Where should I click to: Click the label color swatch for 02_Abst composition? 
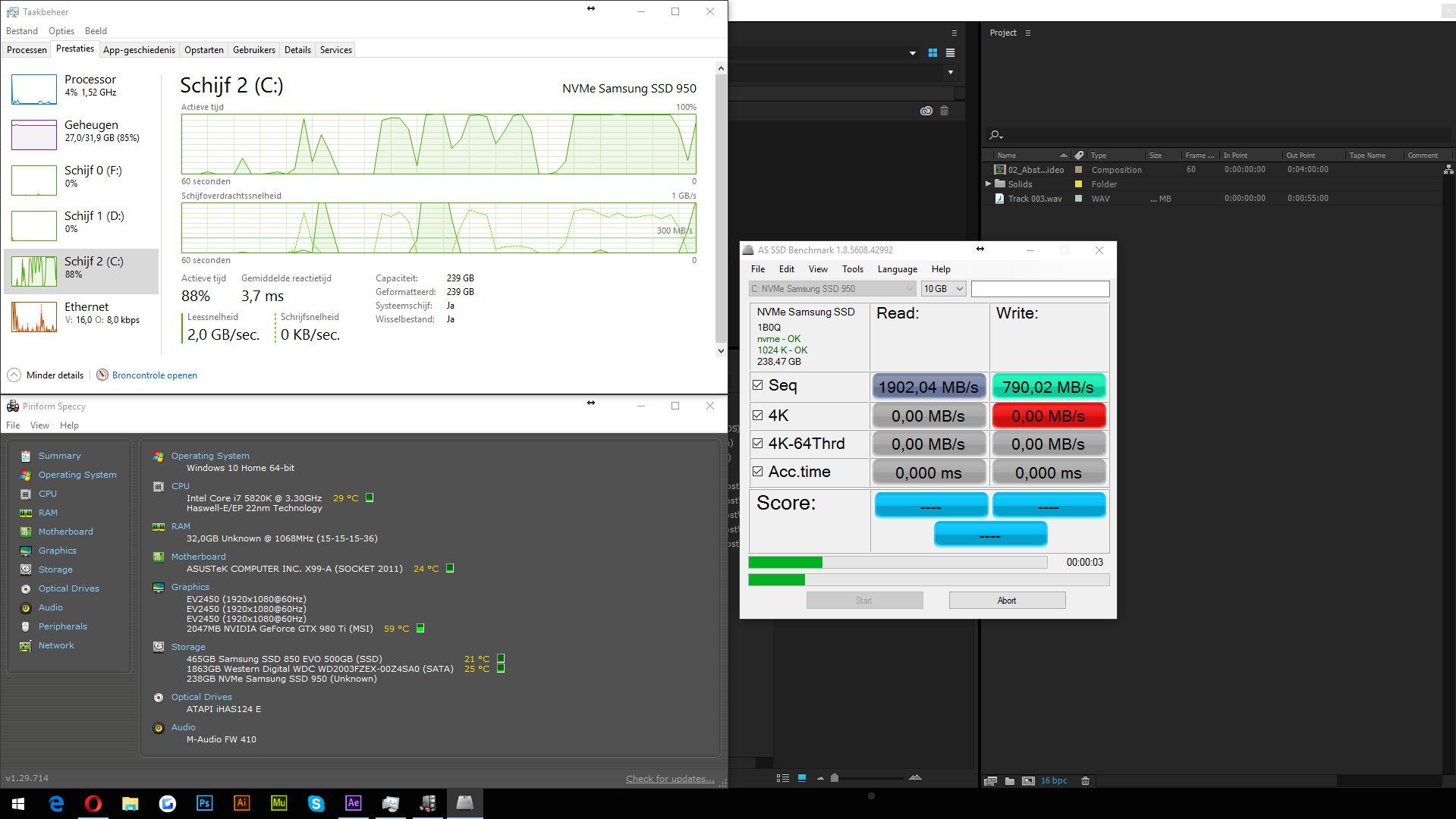pos(1078,170)
